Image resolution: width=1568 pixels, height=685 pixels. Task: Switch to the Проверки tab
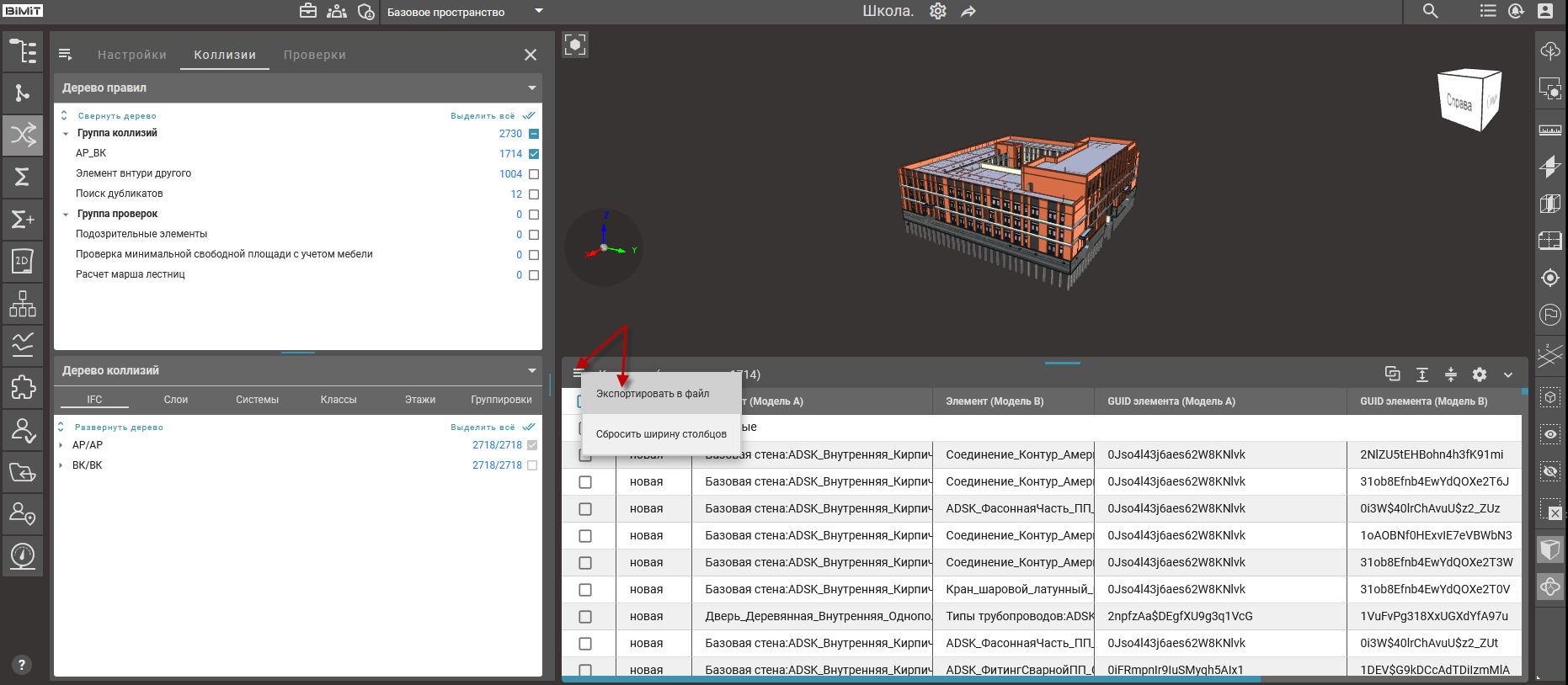[314, 55]
